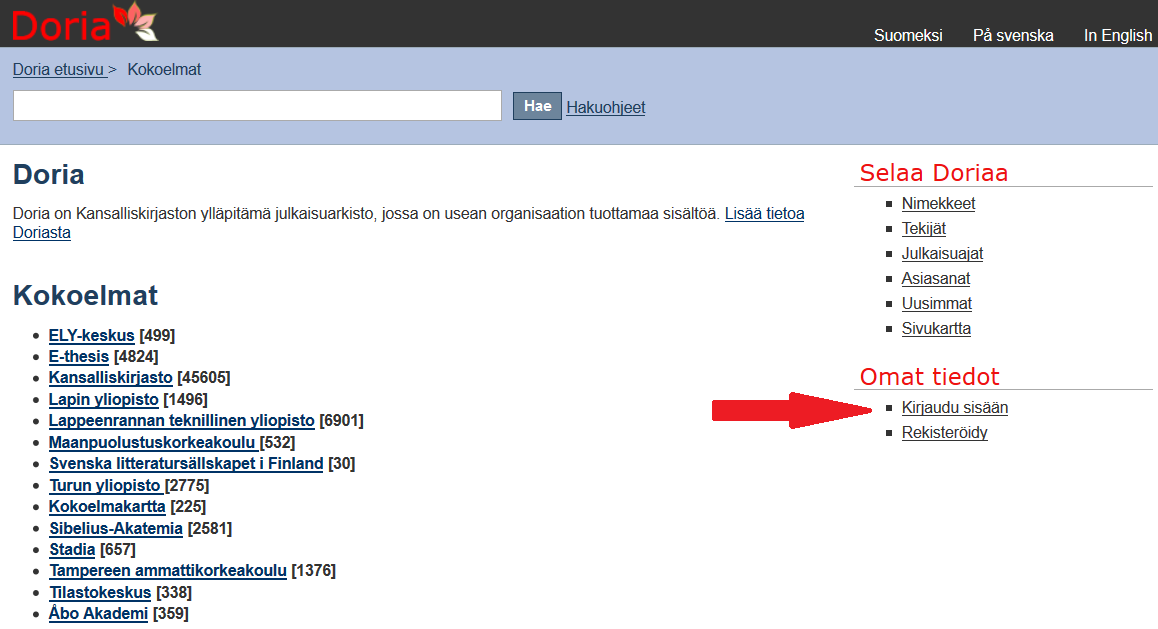Open Svenska litteratursällskapet i Finland collection
The image size is (1158, 629).
click(186, 464)
